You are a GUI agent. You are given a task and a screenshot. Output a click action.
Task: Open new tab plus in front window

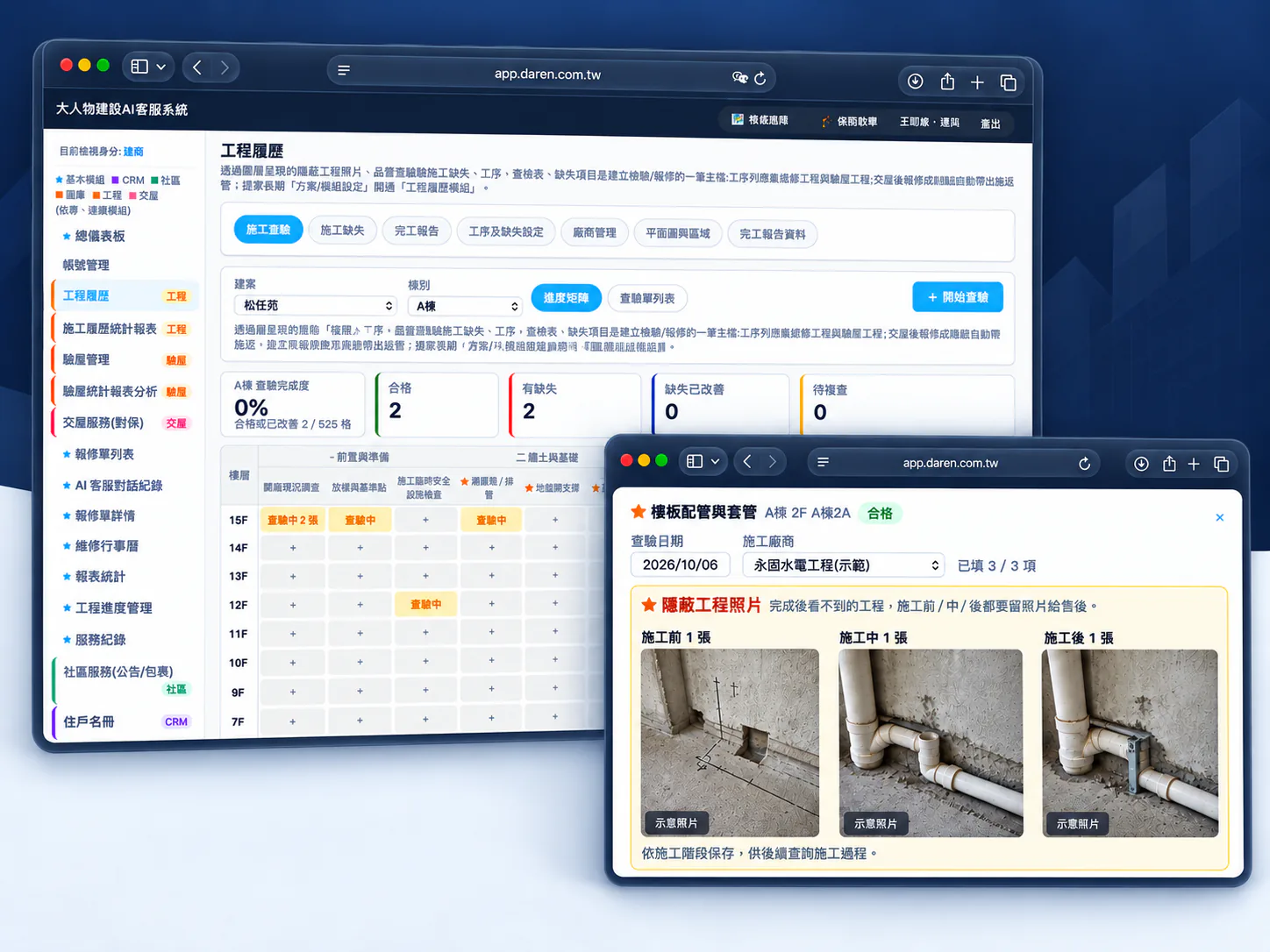pyautogui.click(x=1194, y=464)
